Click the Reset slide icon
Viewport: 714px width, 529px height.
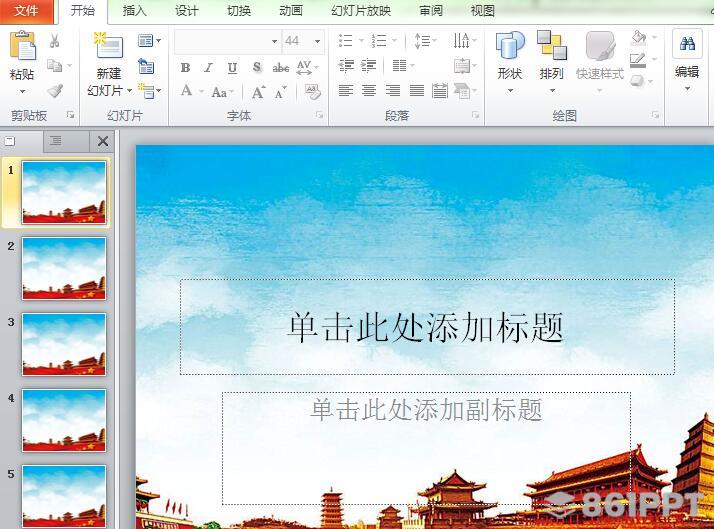click(x=146, y=66)
